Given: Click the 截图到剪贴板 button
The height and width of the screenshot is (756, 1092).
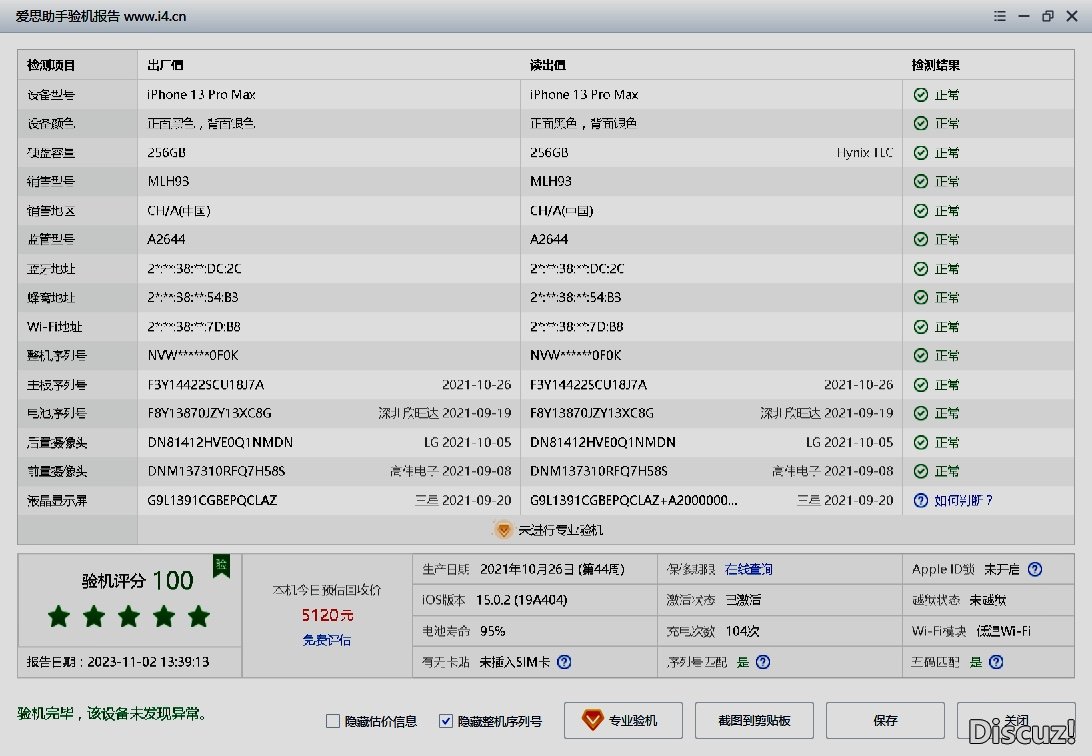Looking at the screenshot, I should (754, 720).
